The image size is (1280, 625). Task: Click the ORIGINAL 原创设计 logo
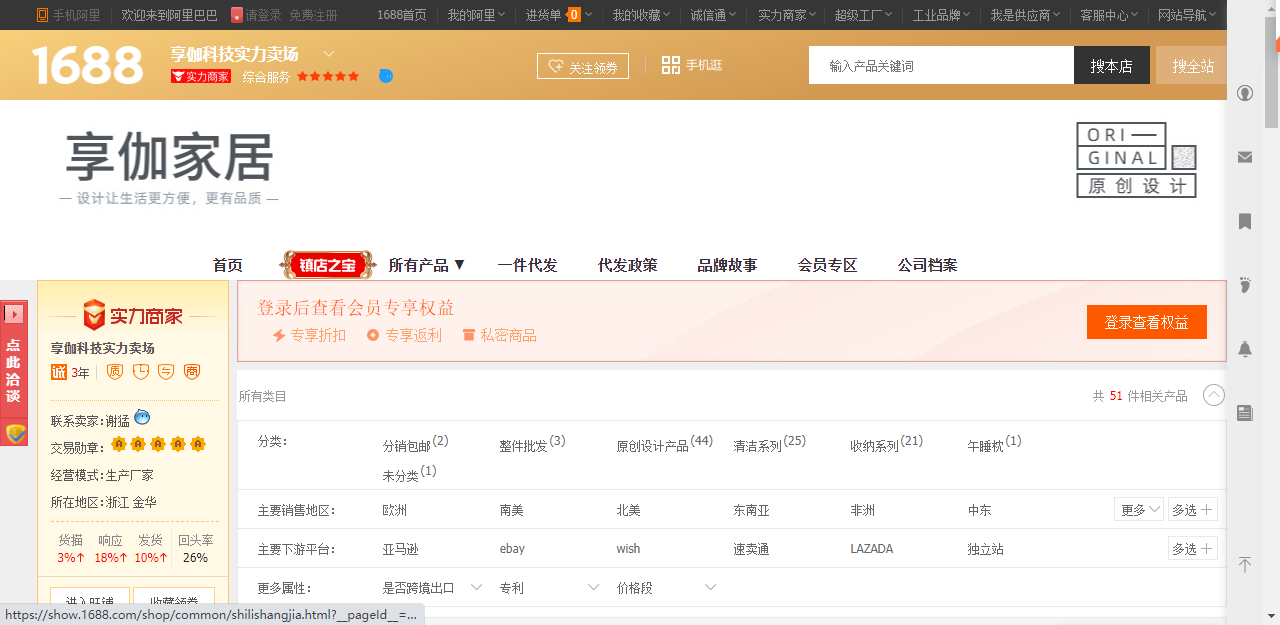point(1136,160)
